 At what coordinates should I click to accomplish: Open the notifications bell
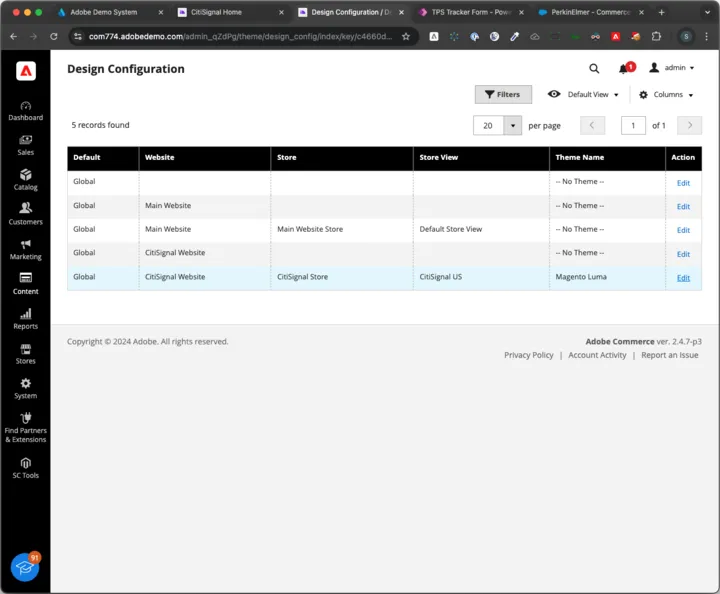623,69
